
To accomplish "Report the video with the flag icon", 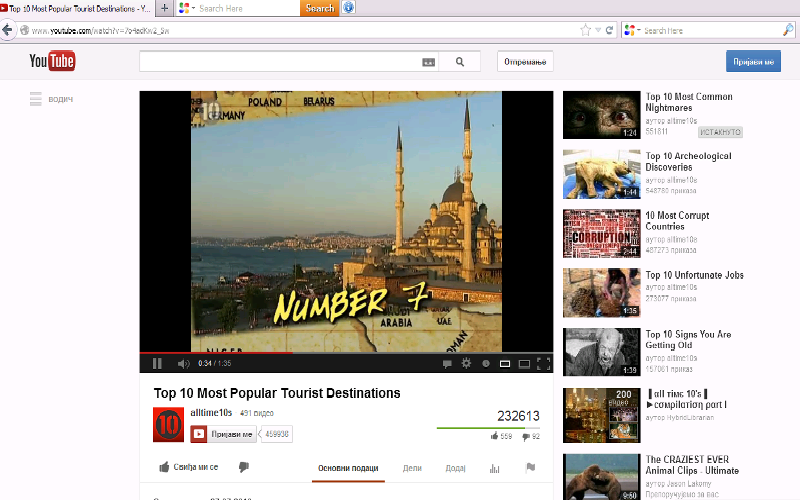I will click(530, 468).
